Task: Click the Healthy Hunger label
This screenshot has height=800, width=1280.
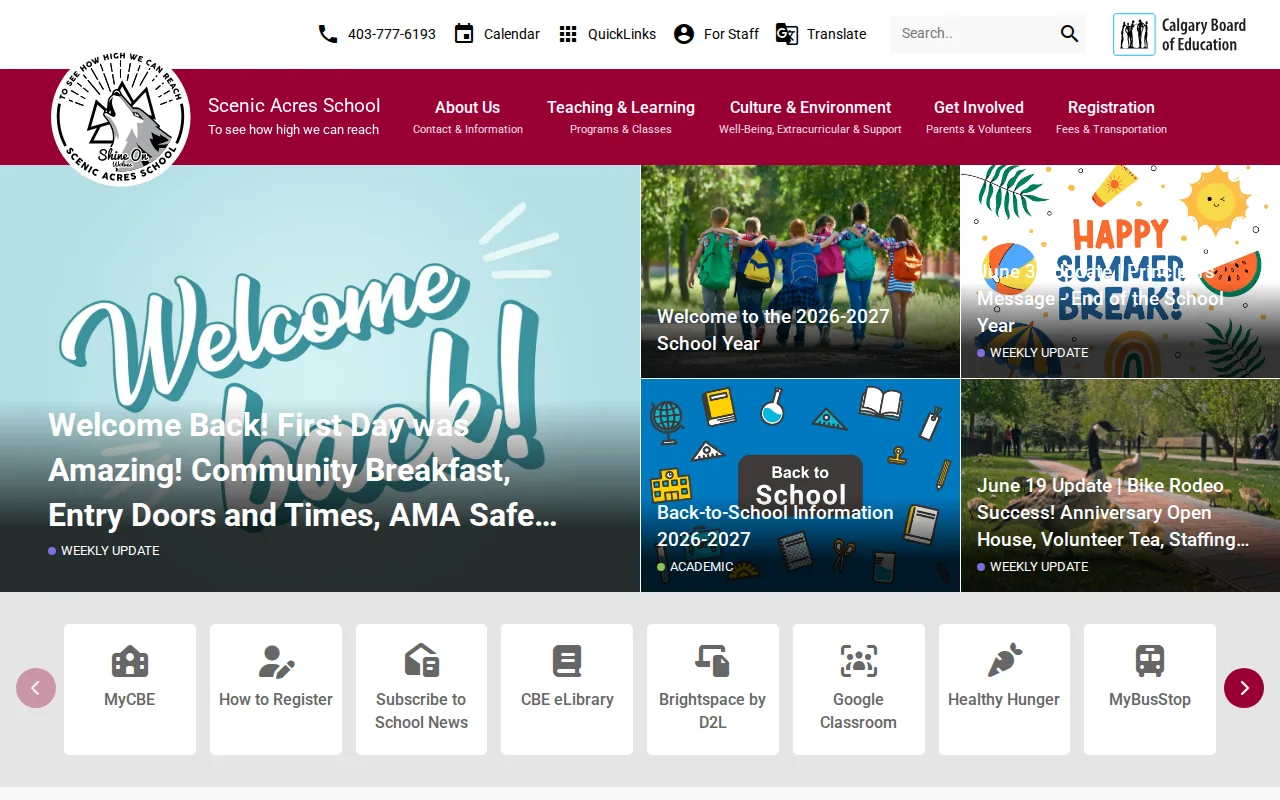Action: pos(1004,700)
